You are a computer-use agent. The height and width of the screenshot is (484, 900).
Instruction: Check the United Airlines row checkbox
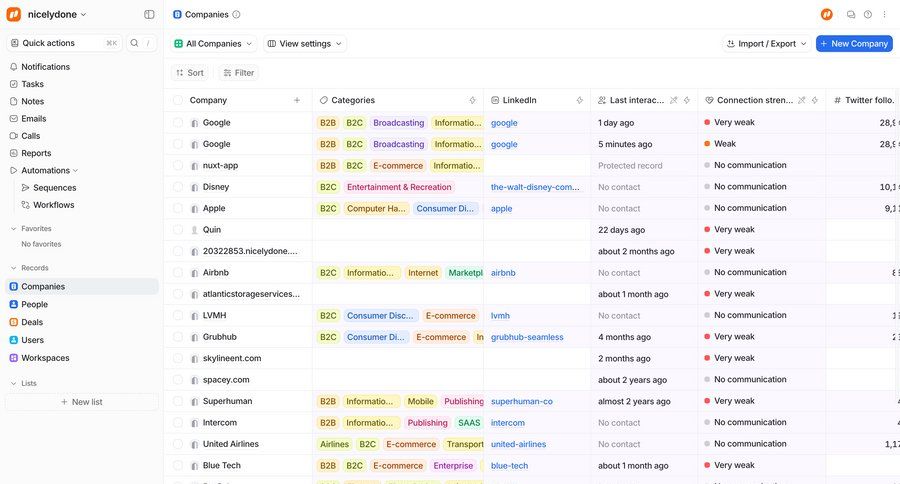coord(178,444)
